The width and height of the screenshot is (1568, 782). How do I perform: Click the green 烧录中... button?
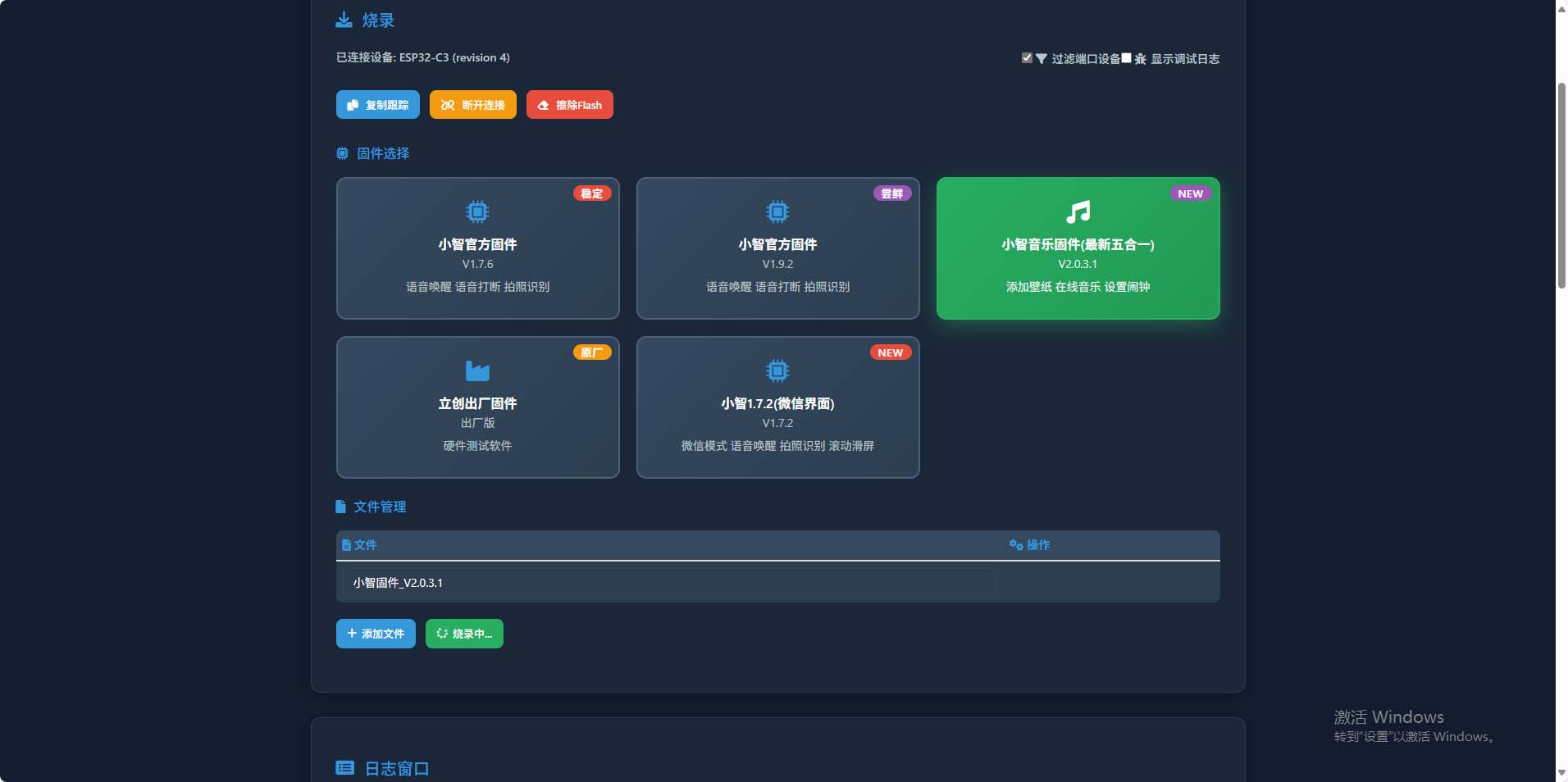464,634
